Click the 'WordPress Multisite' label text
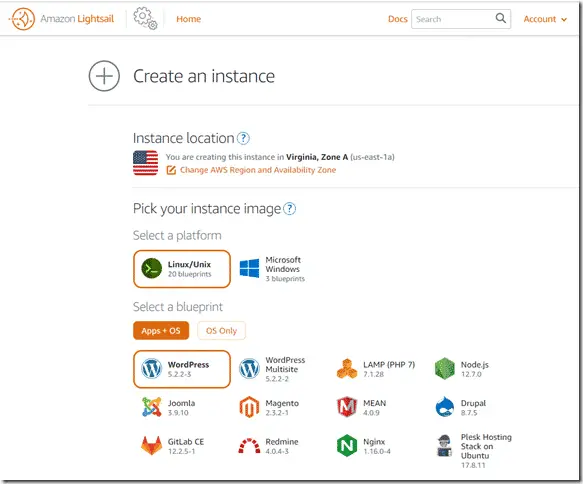The width and height of the screenshot is (583, 484). tap(285, 365)
